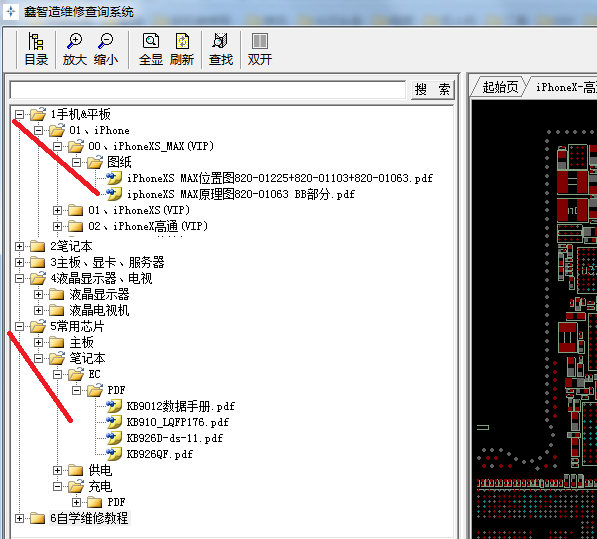Expand the 供电 folder

tap(57, 470)
